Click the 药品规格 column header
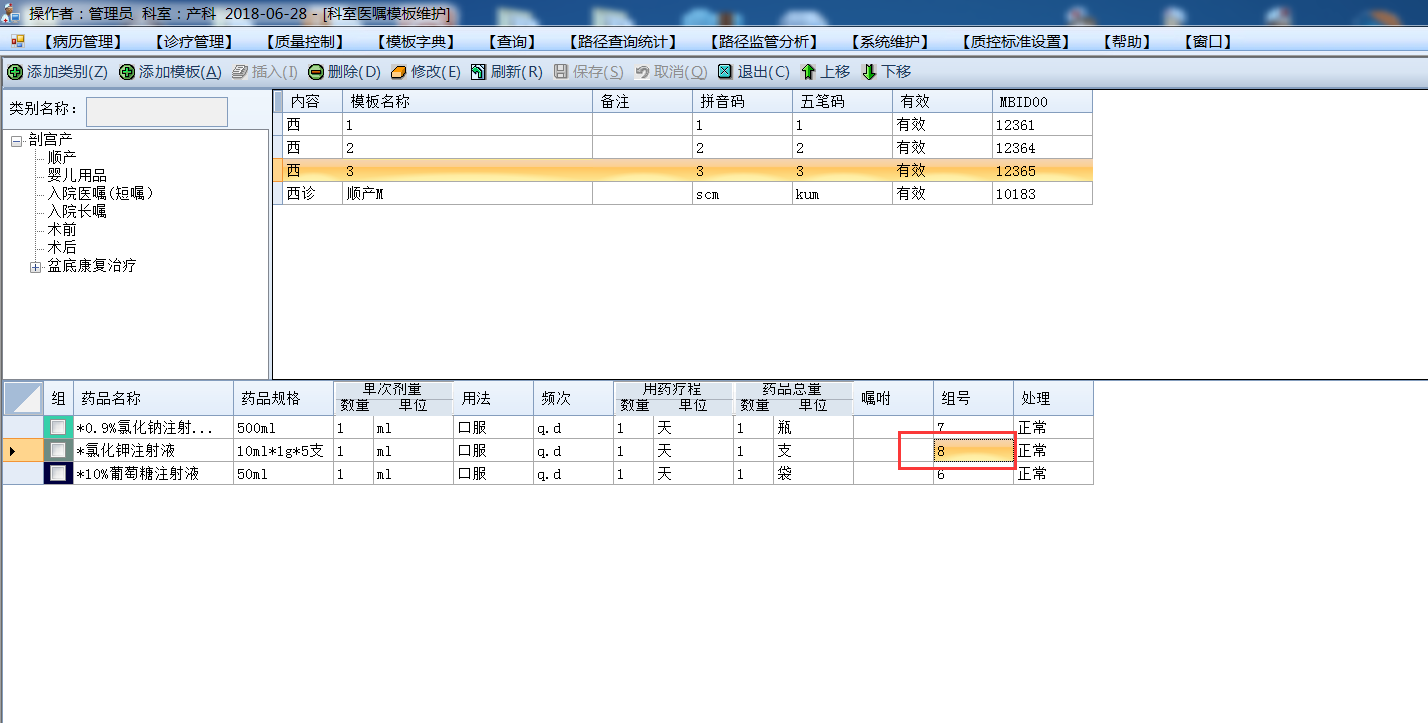Screen dimensions: 1428x723 coord(283,398)
